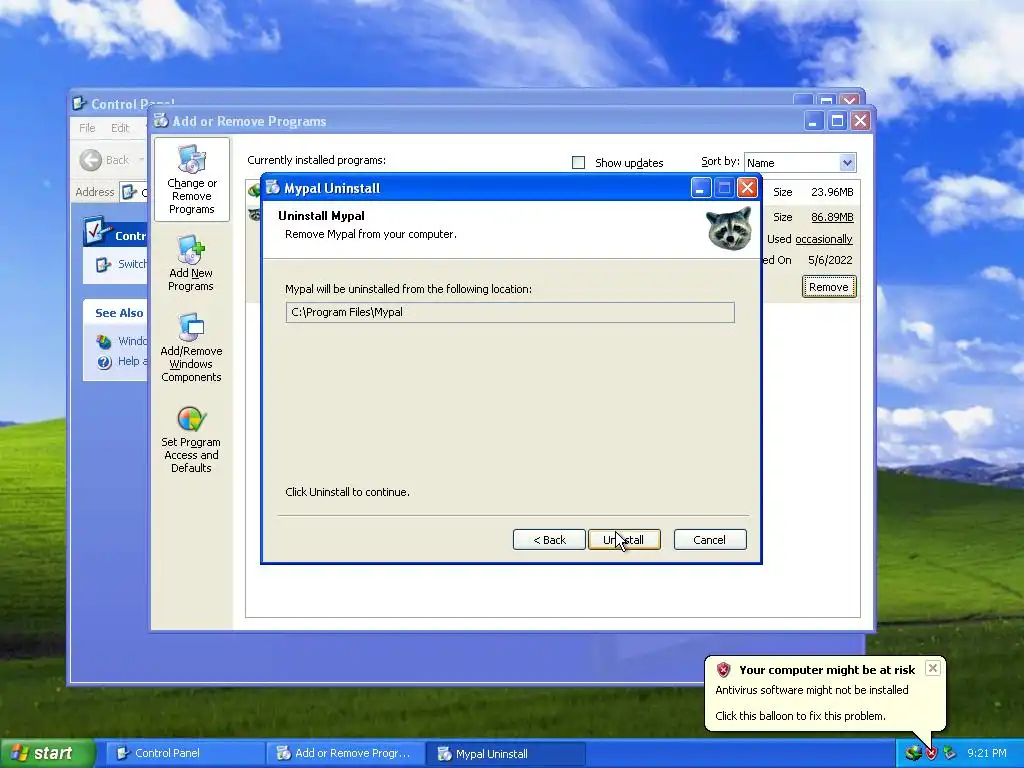This screenshot has height=768, width=1024.
Task: Click the Help question mark icon under See Also
Action: point(104,362)
